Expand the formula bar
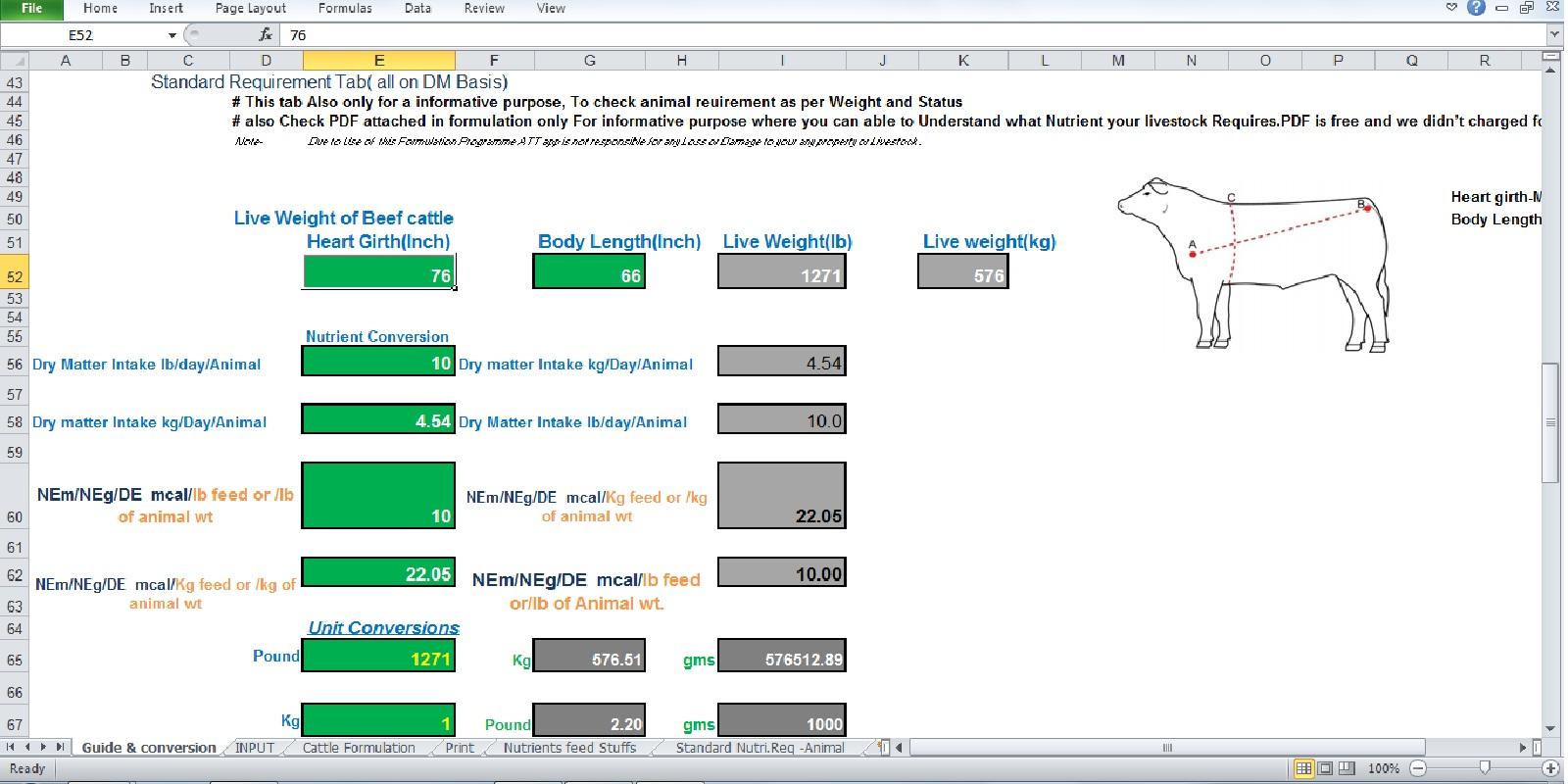The image size is (1568, 784). [x=1554, y=35]
